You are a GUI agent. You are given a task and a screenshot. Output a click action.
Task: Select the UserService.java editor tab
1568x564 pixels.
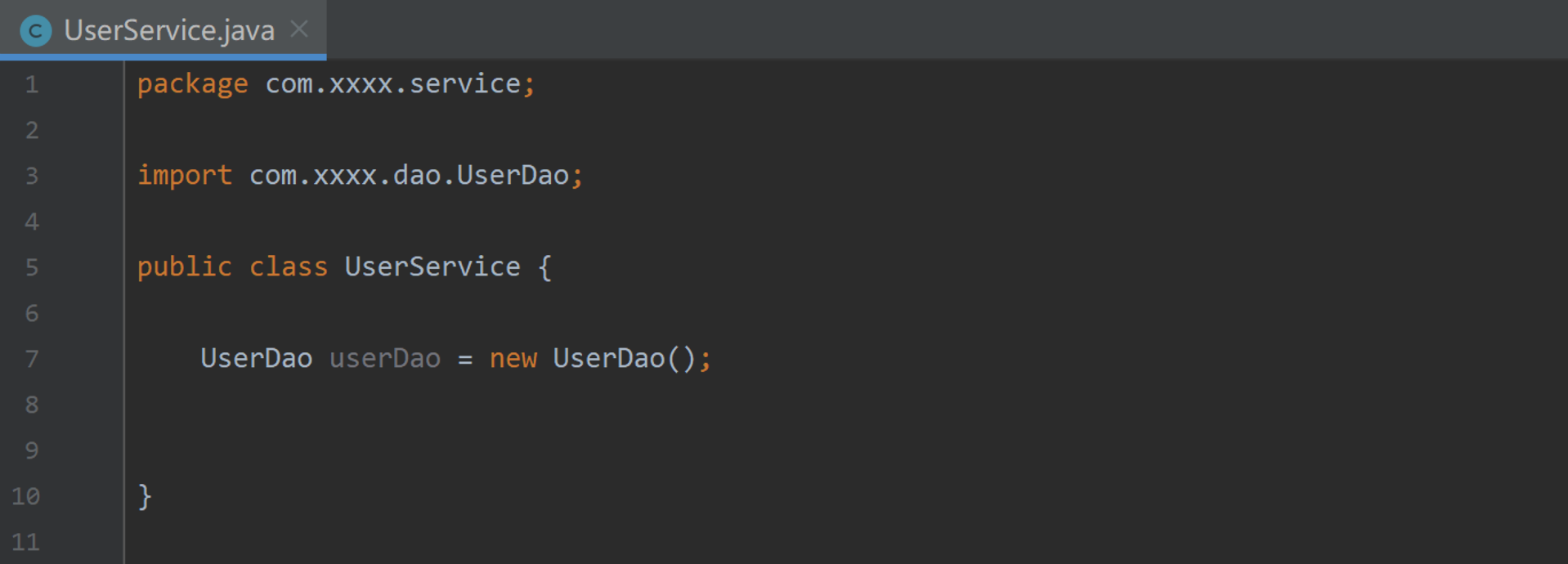point(168,31)
